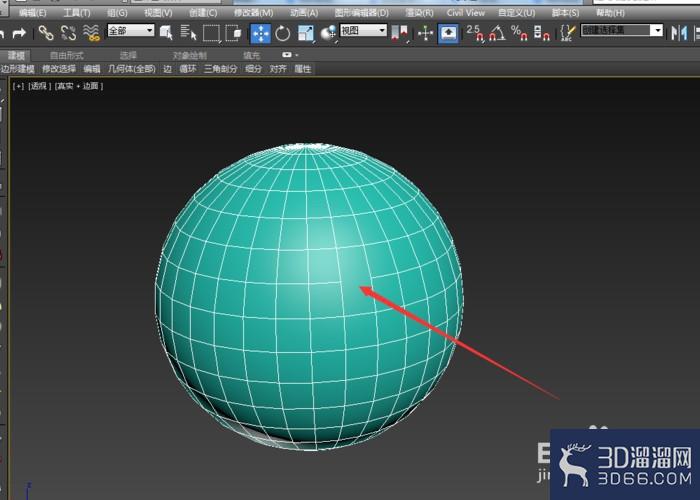Open the 渲染(R) menu

click(x=419, y=13)
